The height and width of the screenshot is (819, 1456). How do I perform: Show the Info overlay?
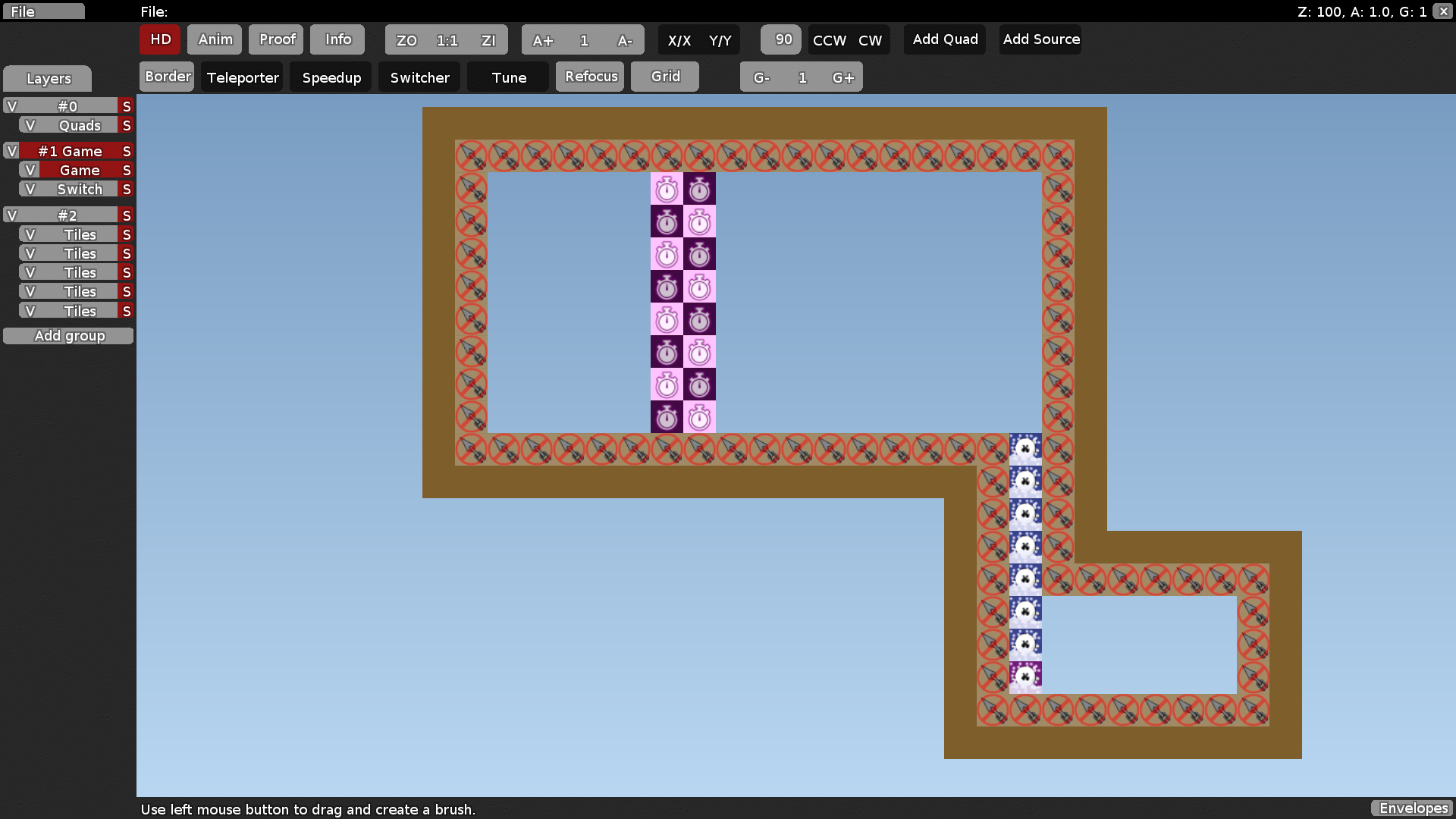[337, 39]
